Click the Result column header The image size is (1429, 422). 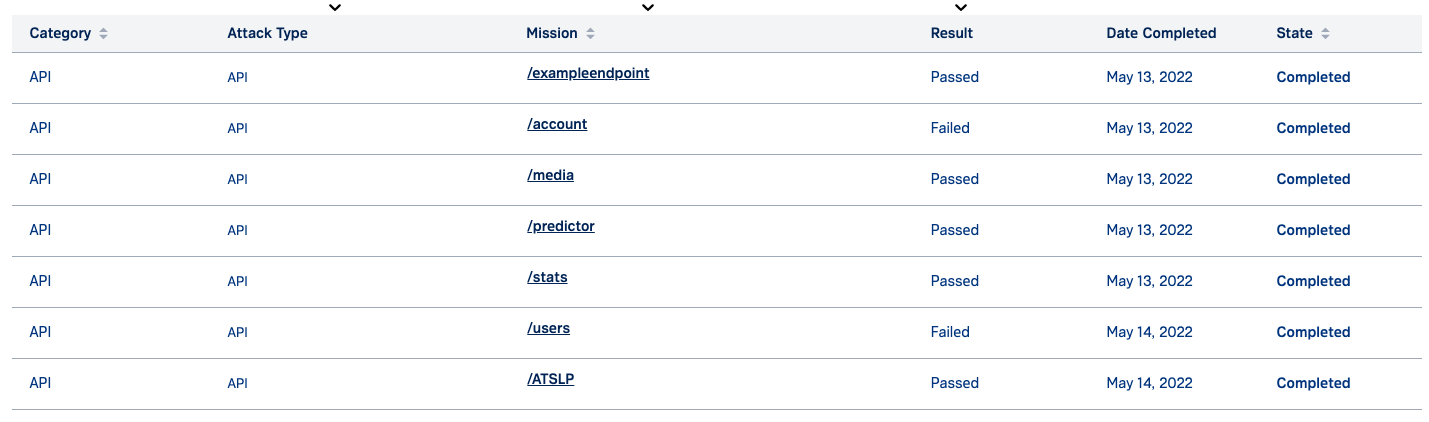click(951, 33)
